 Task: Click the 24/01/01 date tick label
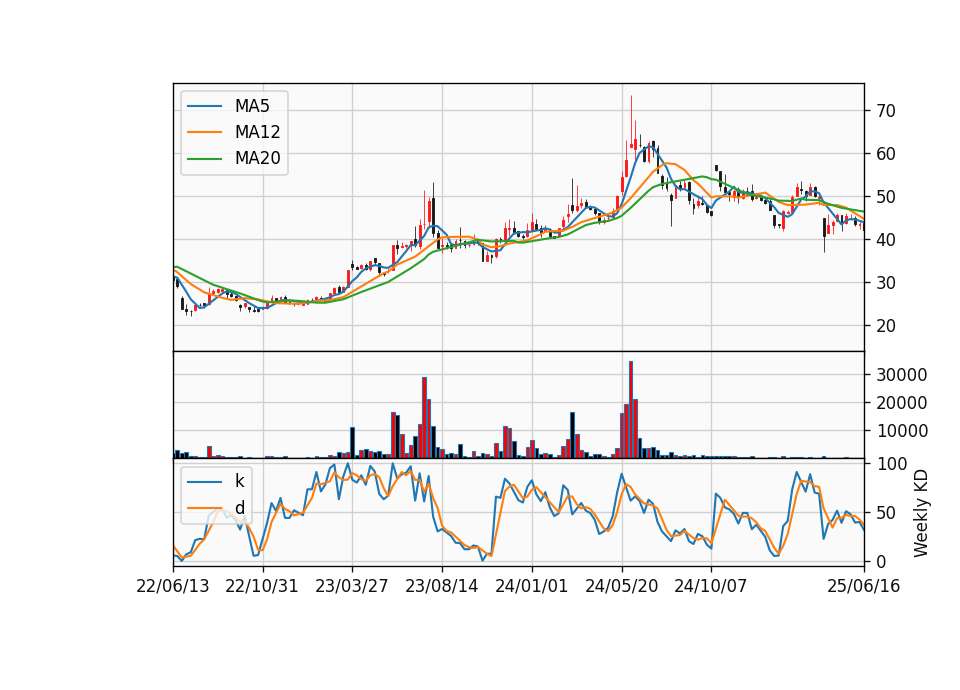coord(531,586)
